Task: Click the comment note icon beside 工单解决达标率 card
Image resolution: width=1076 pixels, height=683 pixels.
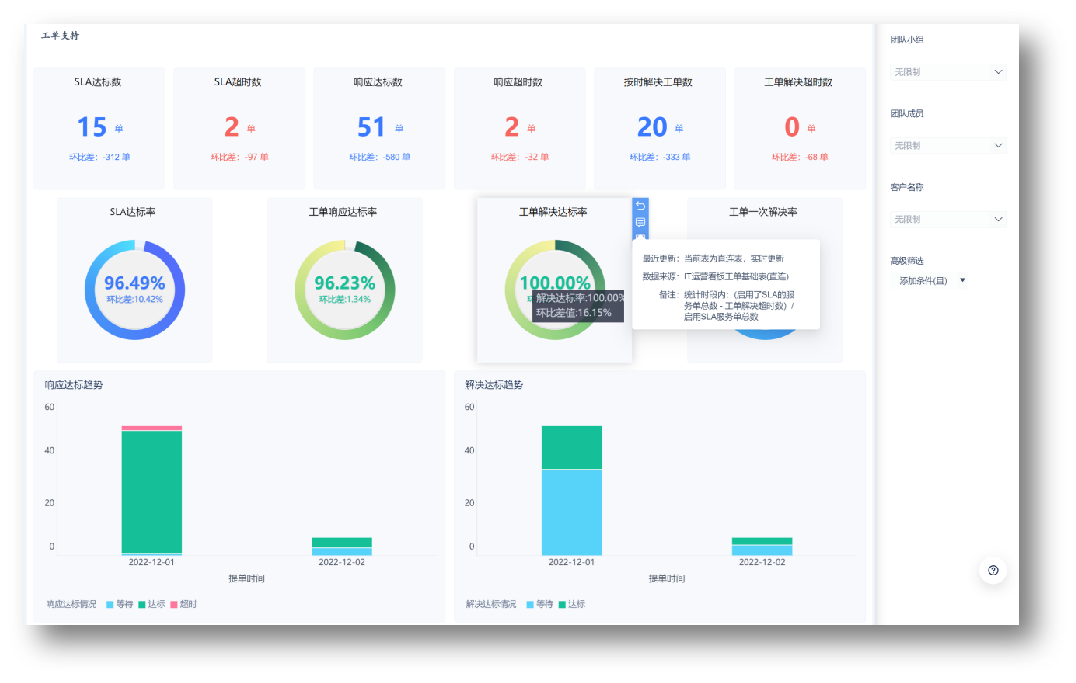Action: pos(641,222)
